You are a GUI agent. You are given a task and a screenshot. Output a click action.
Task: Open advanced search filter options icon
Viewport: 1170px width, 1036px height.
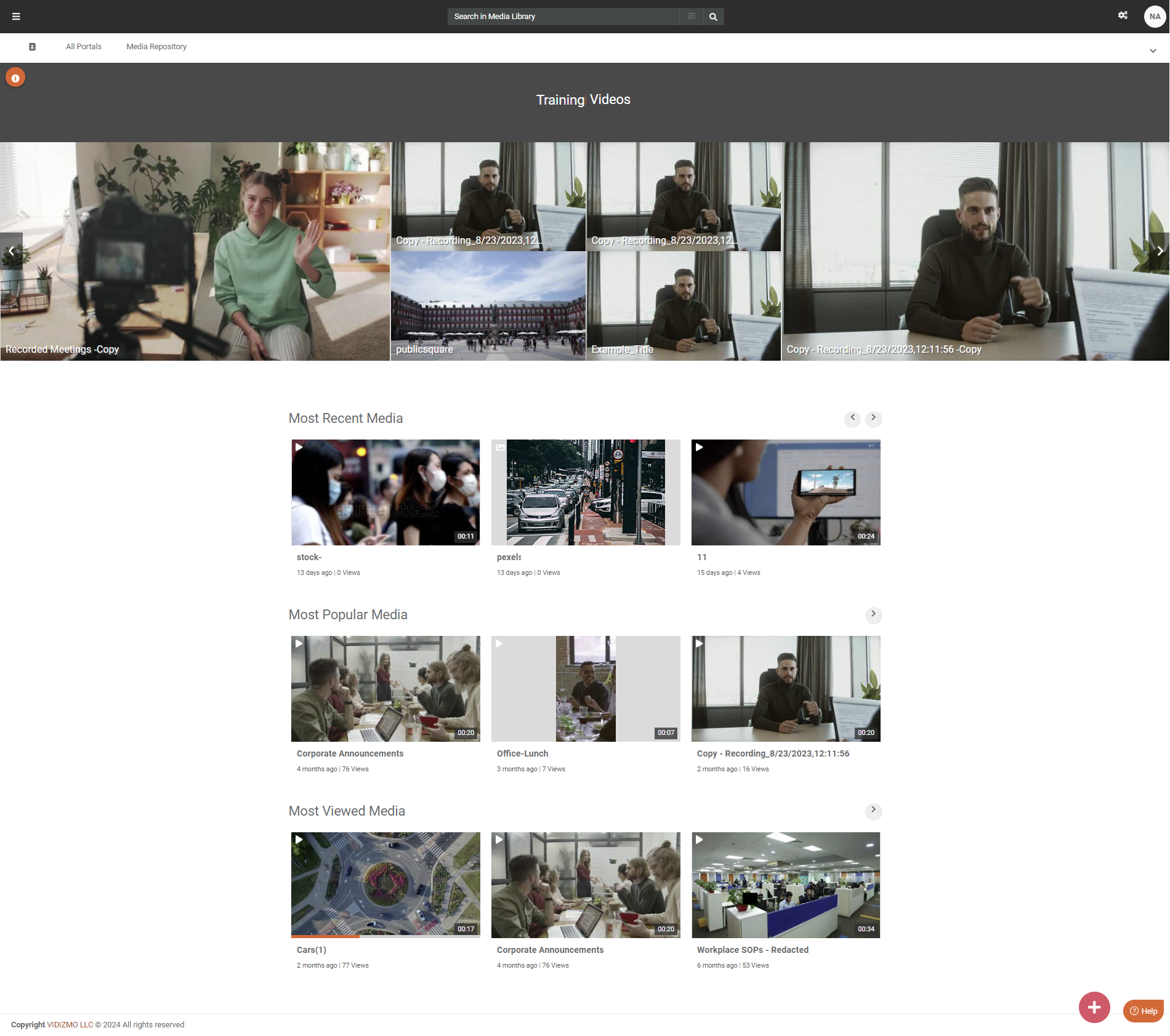[x=692, y=17]
